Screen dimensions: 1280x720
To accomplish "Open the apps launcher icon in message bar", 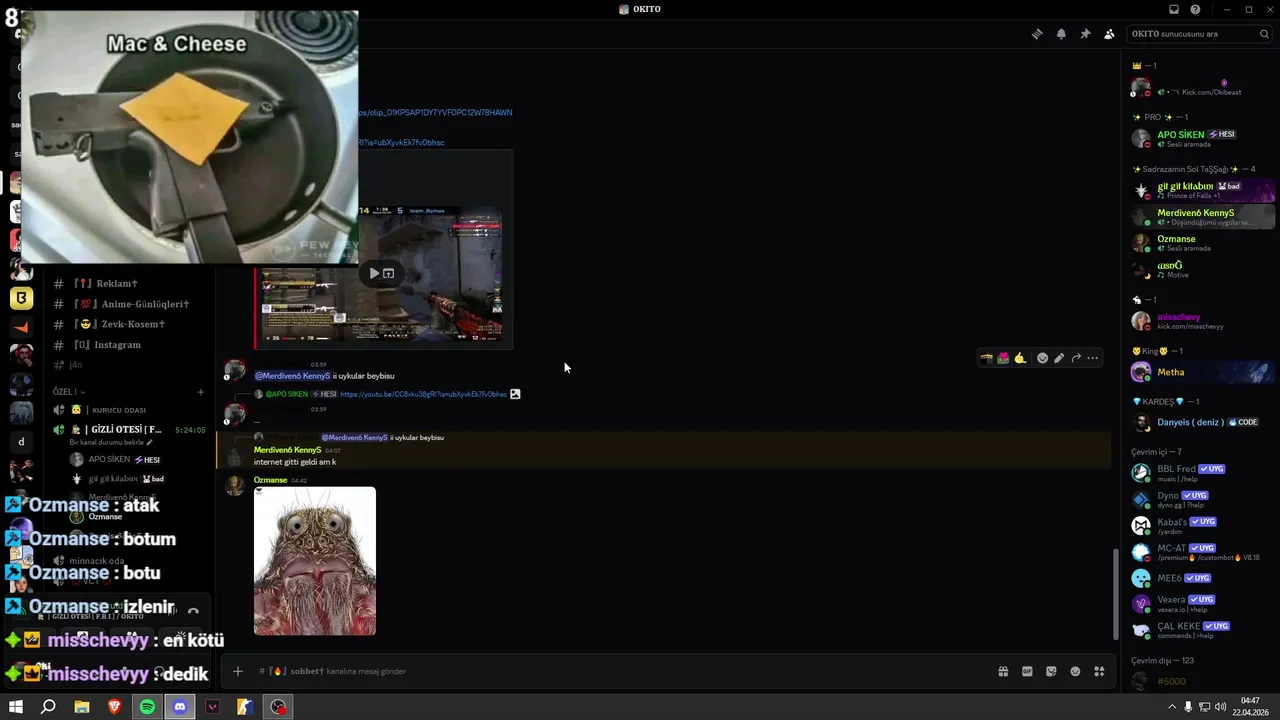I will (x=1099, y=671).
